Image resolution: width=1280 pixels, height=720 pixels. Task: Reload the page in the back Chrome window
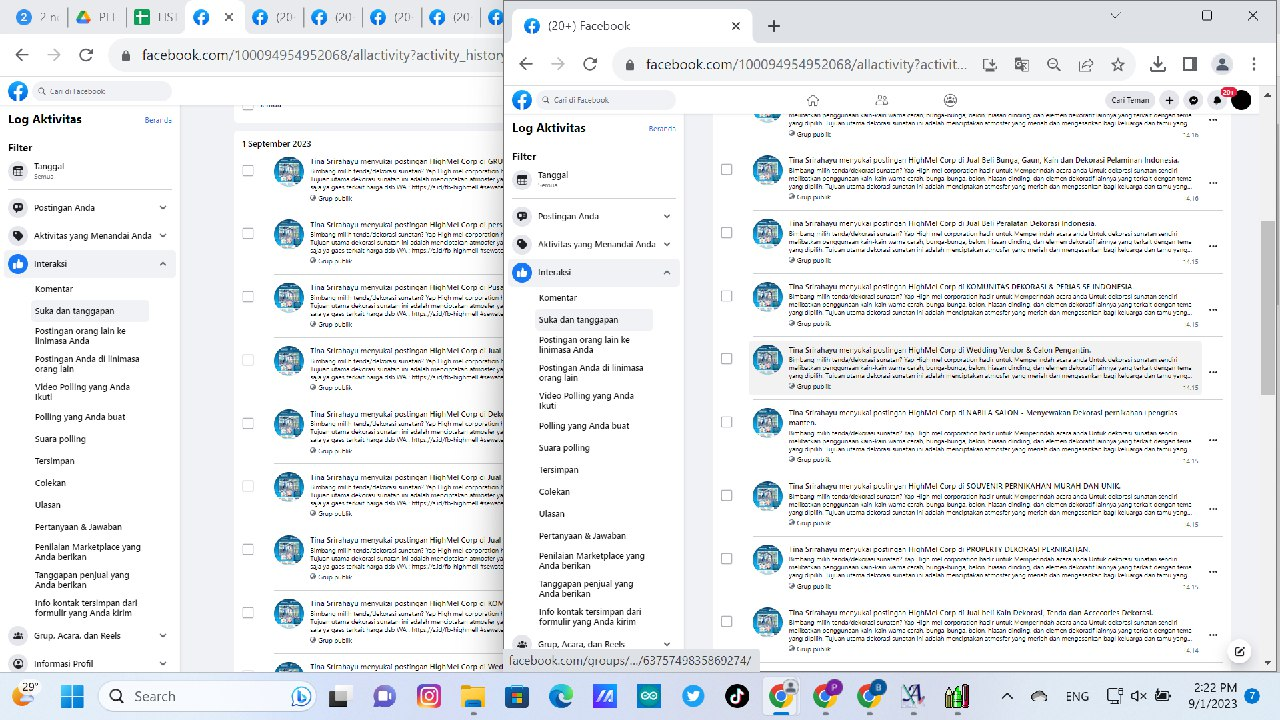[86, 56]
